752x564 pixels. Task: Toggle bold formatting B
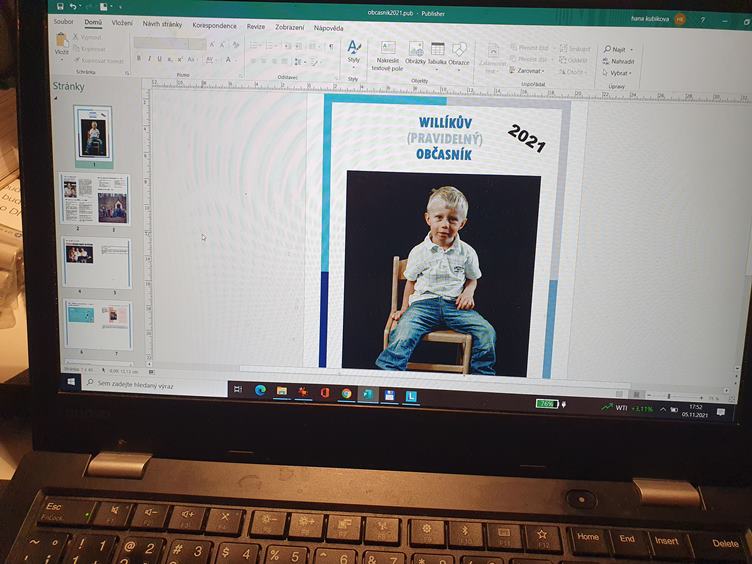point(139,59)
